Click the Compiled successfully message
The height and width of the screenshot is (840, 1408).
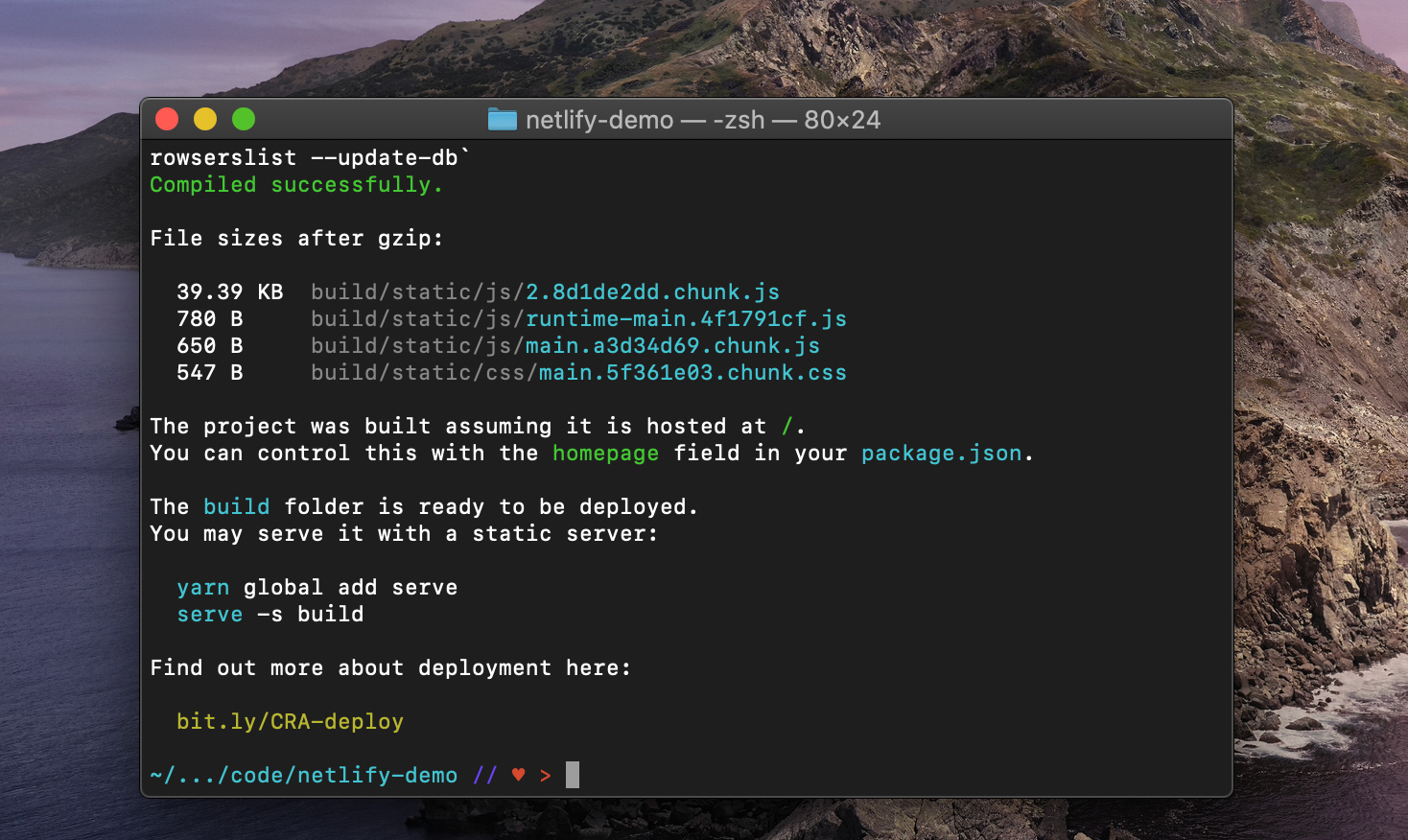(295, 184)
